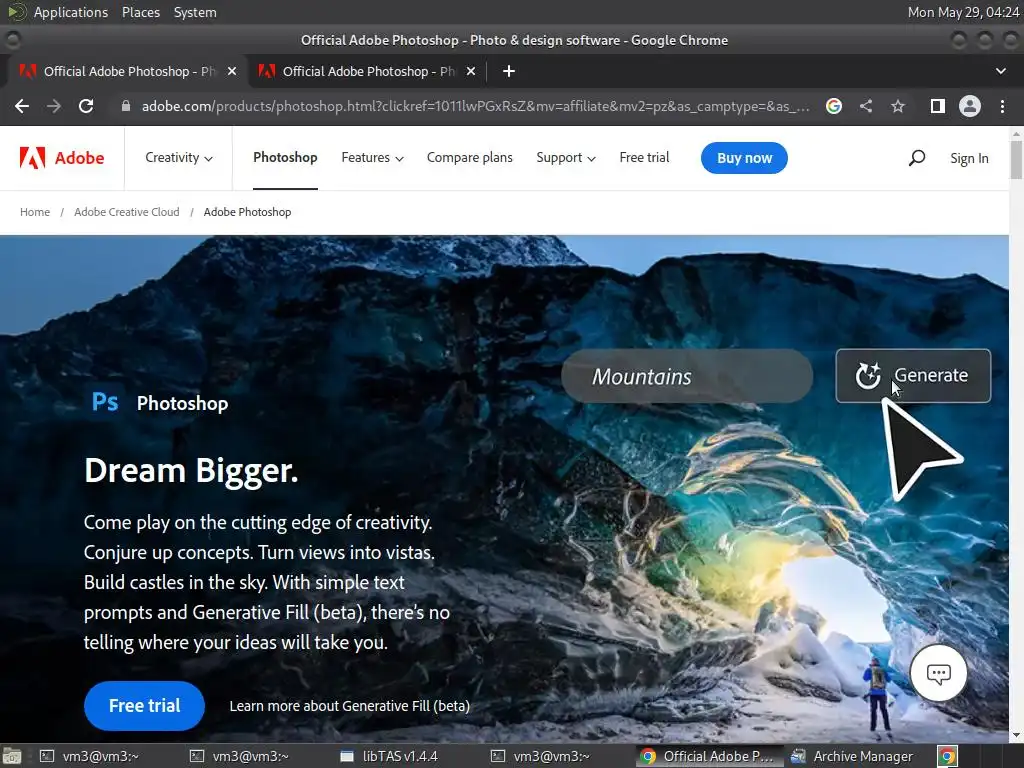This screenshot has height=768, width=1024.
Task: Open Adobe Creative Cloud breadcrumb
Action: (x=127, y=212)
